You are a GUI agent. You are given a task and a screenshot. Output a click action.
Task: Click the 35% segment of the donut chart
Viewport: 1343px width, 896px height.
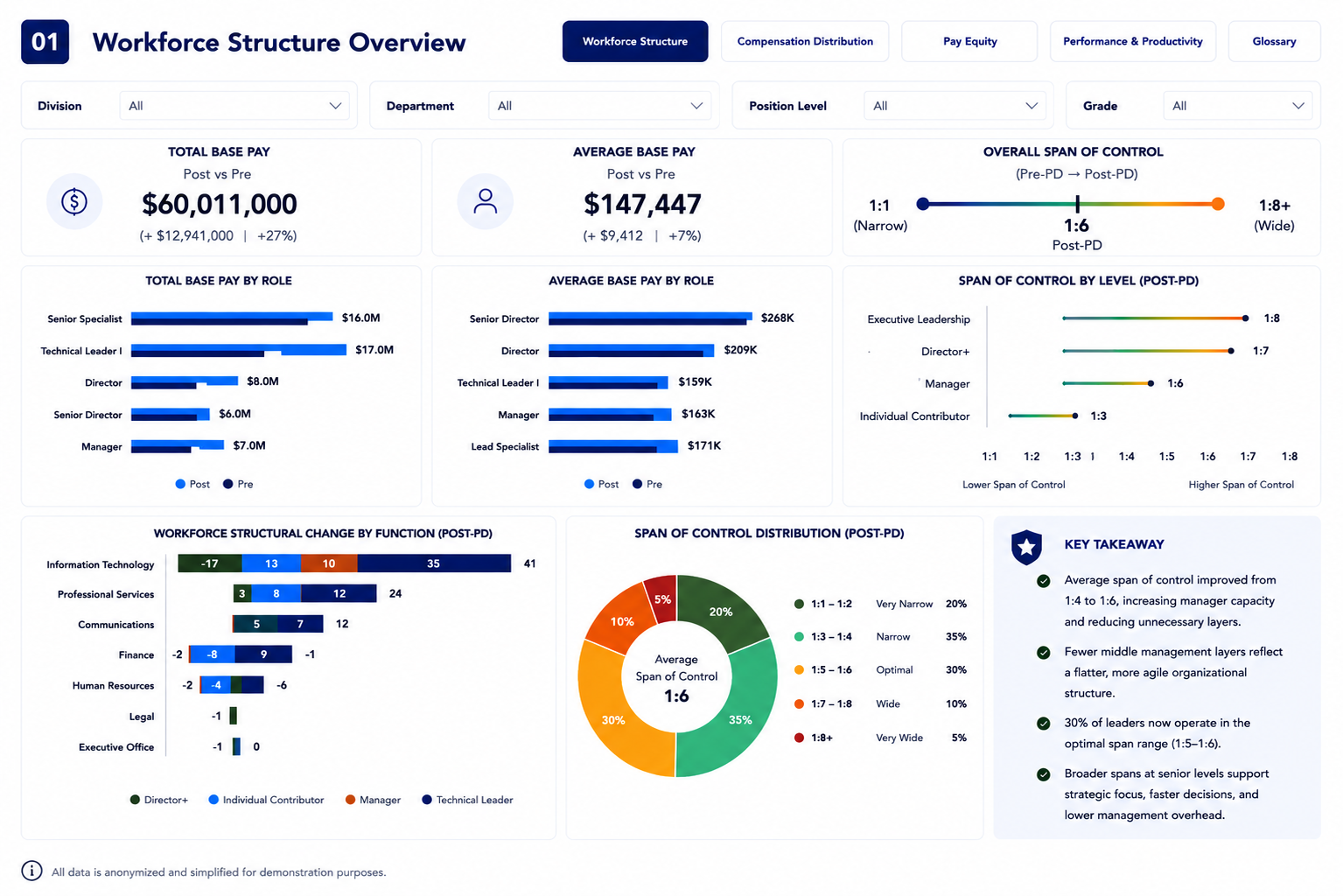(x=740, y=719)
